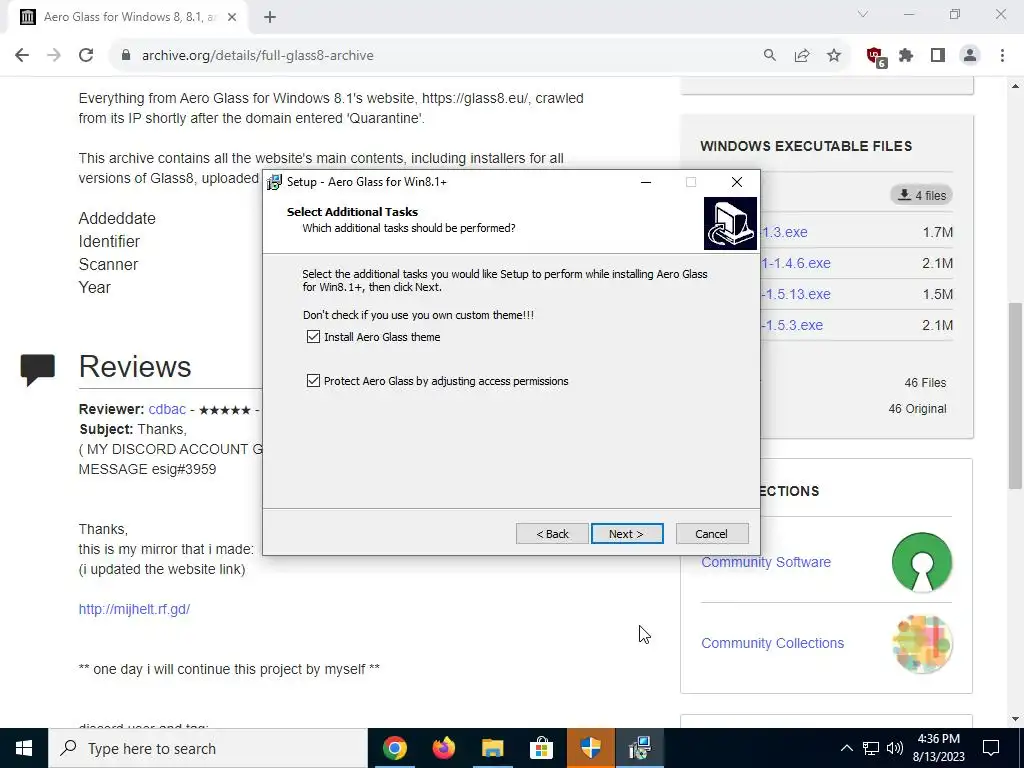
Task: Click the search magnifier in address bar
Action: click(x=770, y=56)
